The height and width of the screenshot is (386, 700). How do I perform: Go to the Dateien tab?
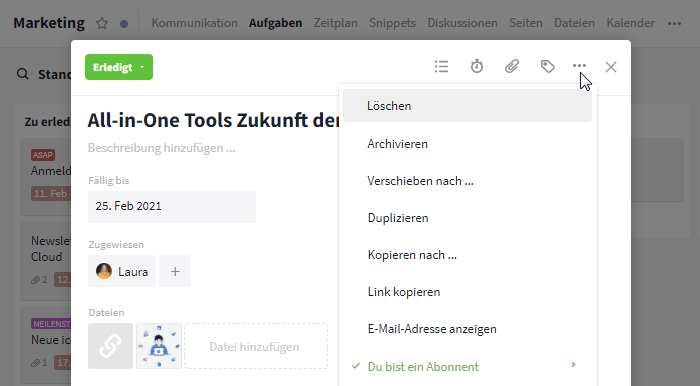tap(574, 23)
